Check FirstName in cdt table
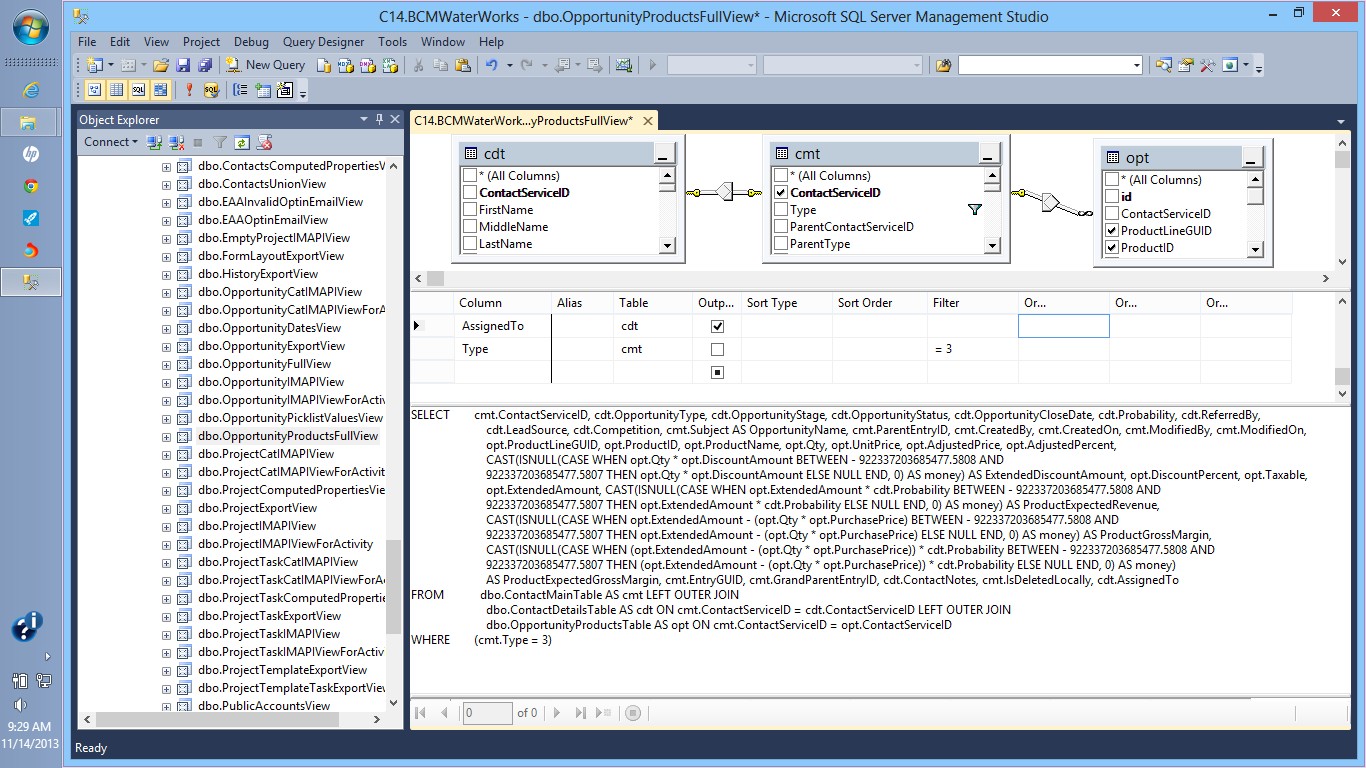 click(x=470, y=210)
